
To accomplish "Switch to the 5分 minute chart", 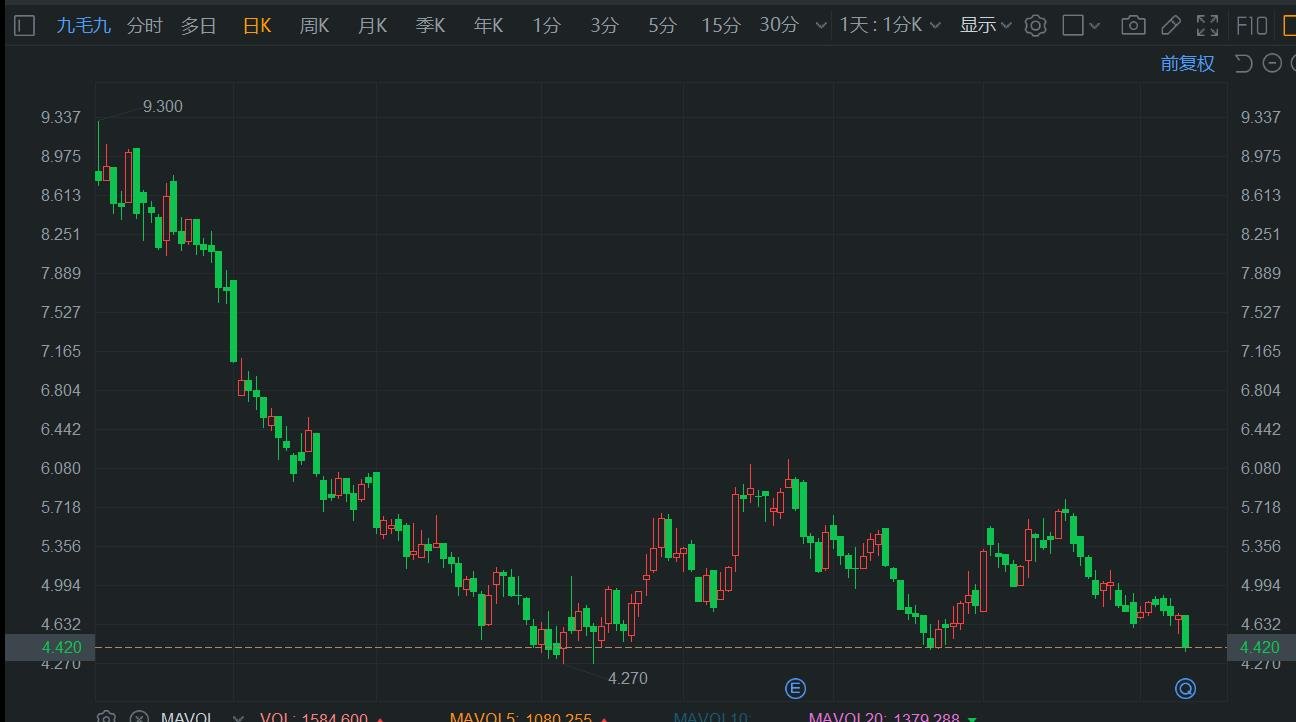I will click(x=662, y=25).
